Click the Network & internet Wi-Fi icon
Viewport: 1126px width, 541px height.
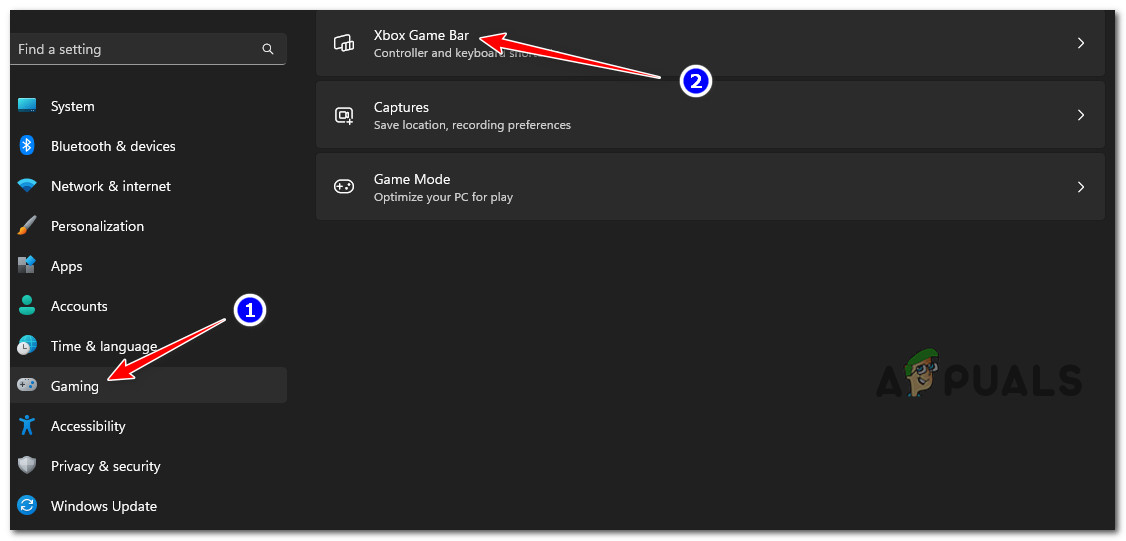click(27, 186)
